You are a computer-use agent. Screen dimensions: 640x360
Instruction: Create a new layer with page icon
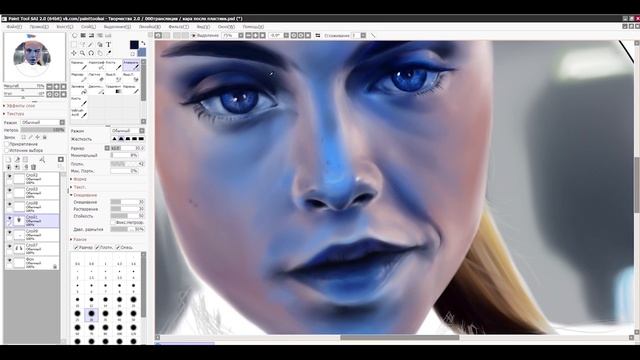pos(9,160)
